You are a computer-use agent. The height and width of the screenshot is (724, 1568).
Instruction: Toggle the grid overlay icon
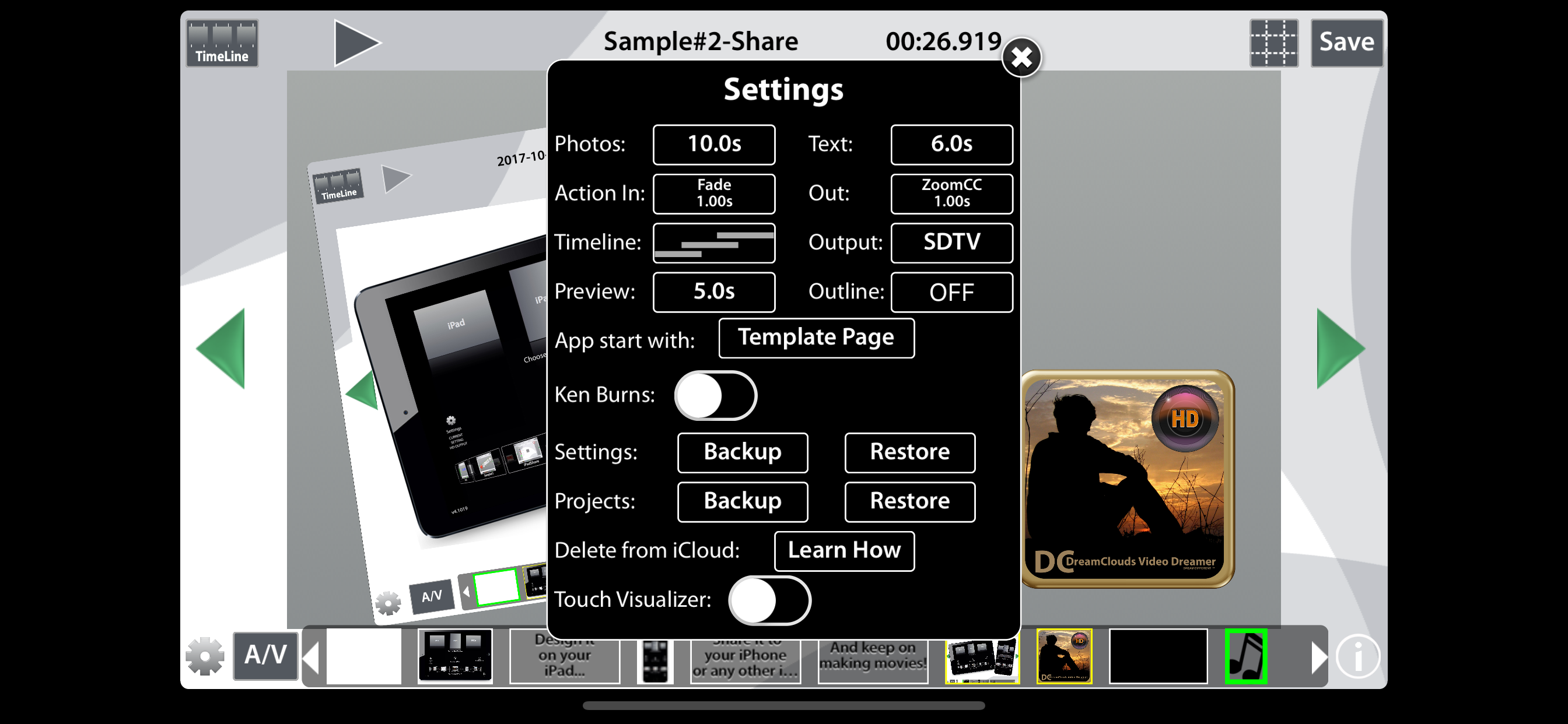(1273, 43)
